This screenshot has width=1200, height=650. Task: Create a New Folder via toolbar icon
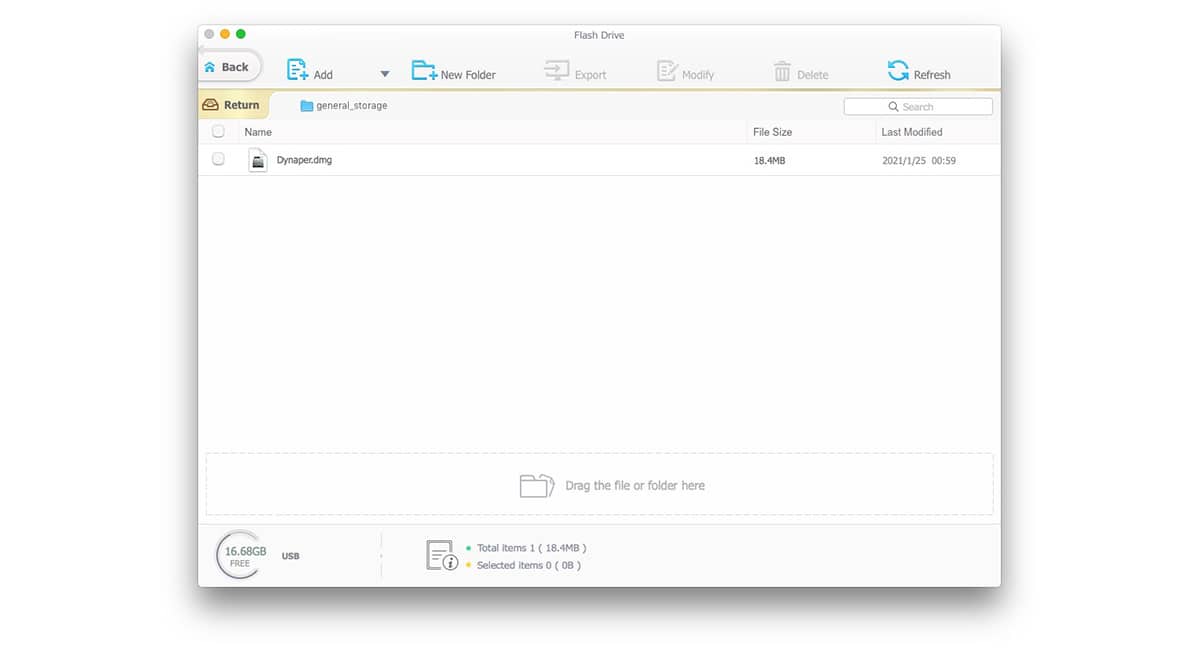point(424,71)
